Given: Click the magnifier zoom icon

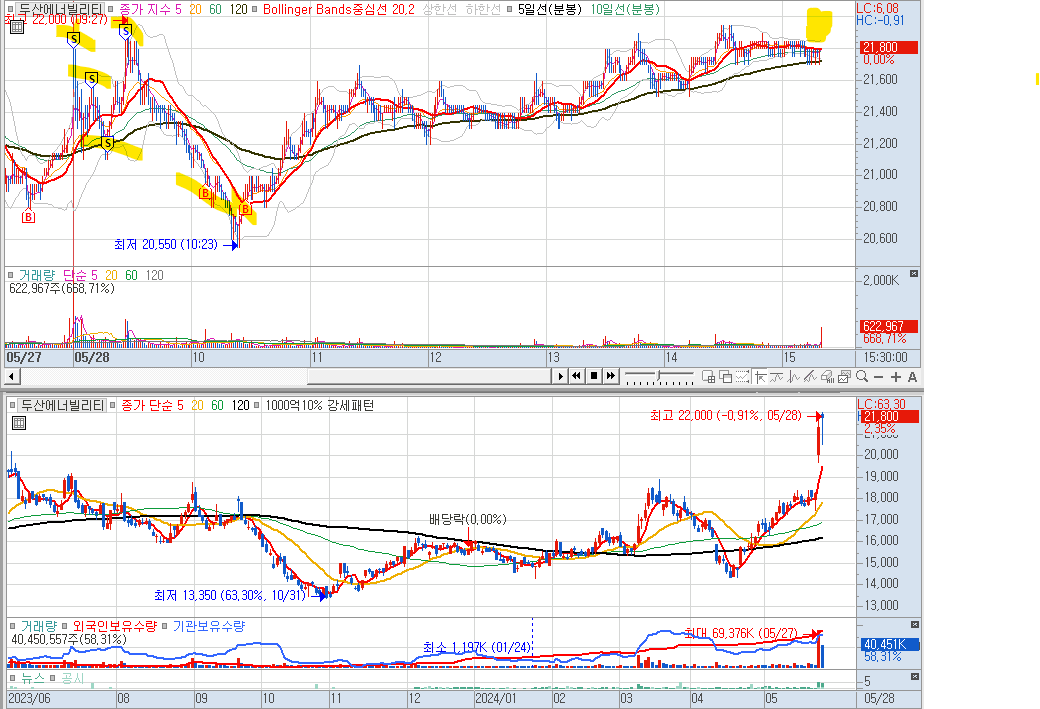Looking at the screenshot, I should [862, 377].
